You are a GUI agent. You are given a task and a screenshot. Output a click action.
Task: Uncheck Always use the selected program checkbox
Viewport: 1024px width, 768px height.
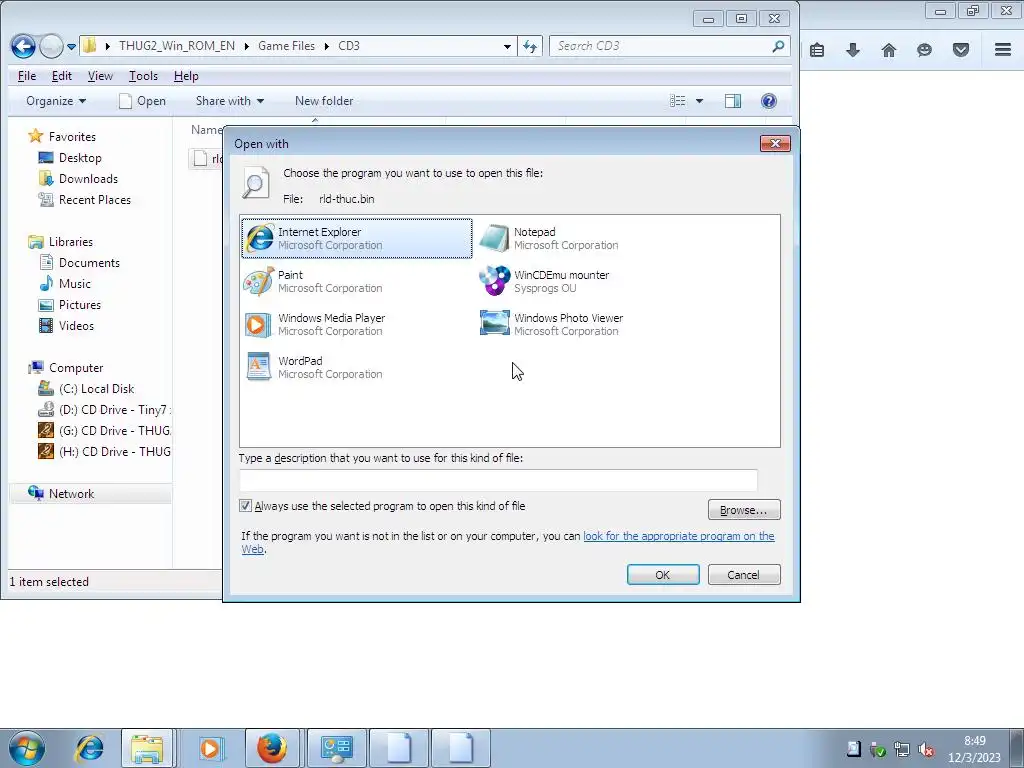click(x=246, y=505)
